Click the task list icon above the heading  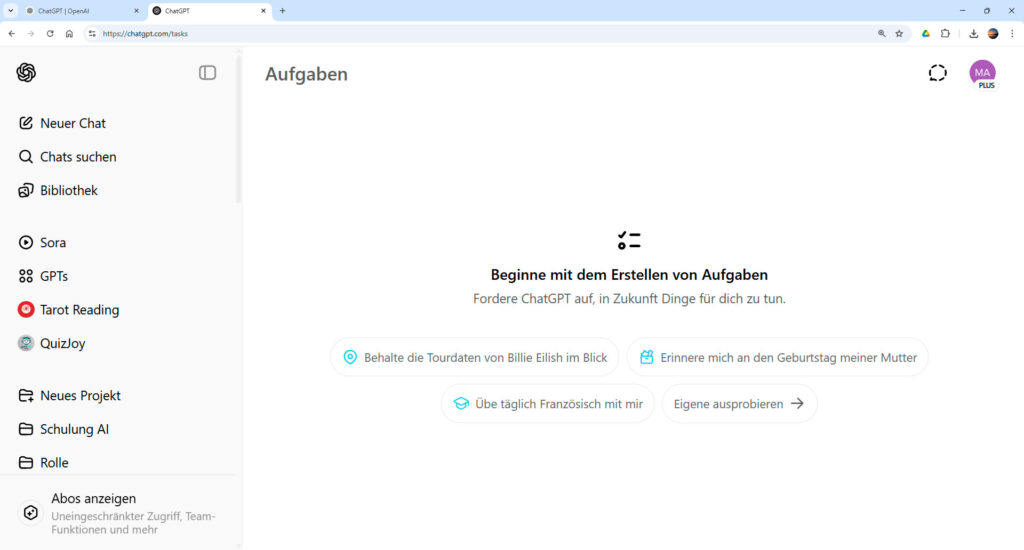click(629, 240)
